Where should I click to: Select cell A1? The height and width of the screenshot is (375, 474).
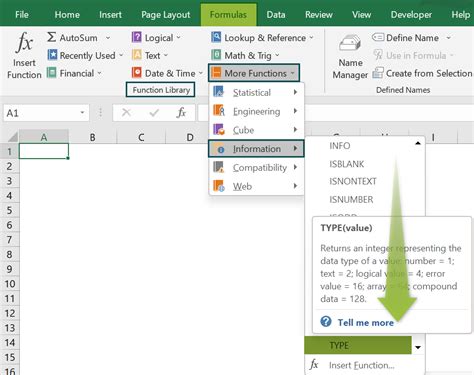click(x=44, y=151)
